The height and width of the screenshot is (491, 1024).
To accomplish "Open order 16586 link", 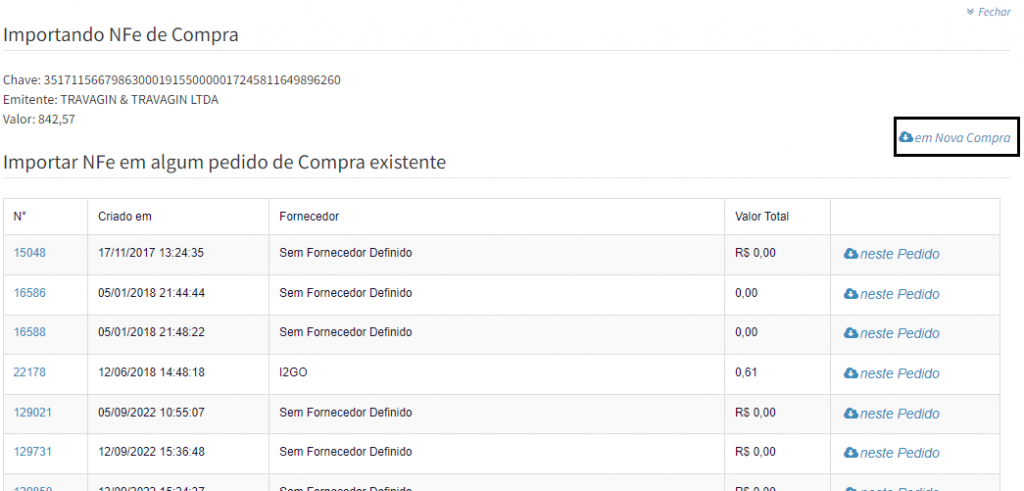I will pos(29,293).
